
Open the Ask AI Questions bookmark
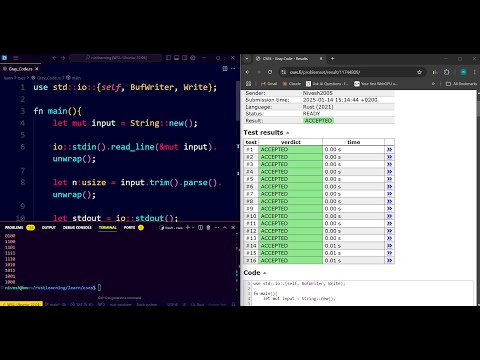pos(327,84)
